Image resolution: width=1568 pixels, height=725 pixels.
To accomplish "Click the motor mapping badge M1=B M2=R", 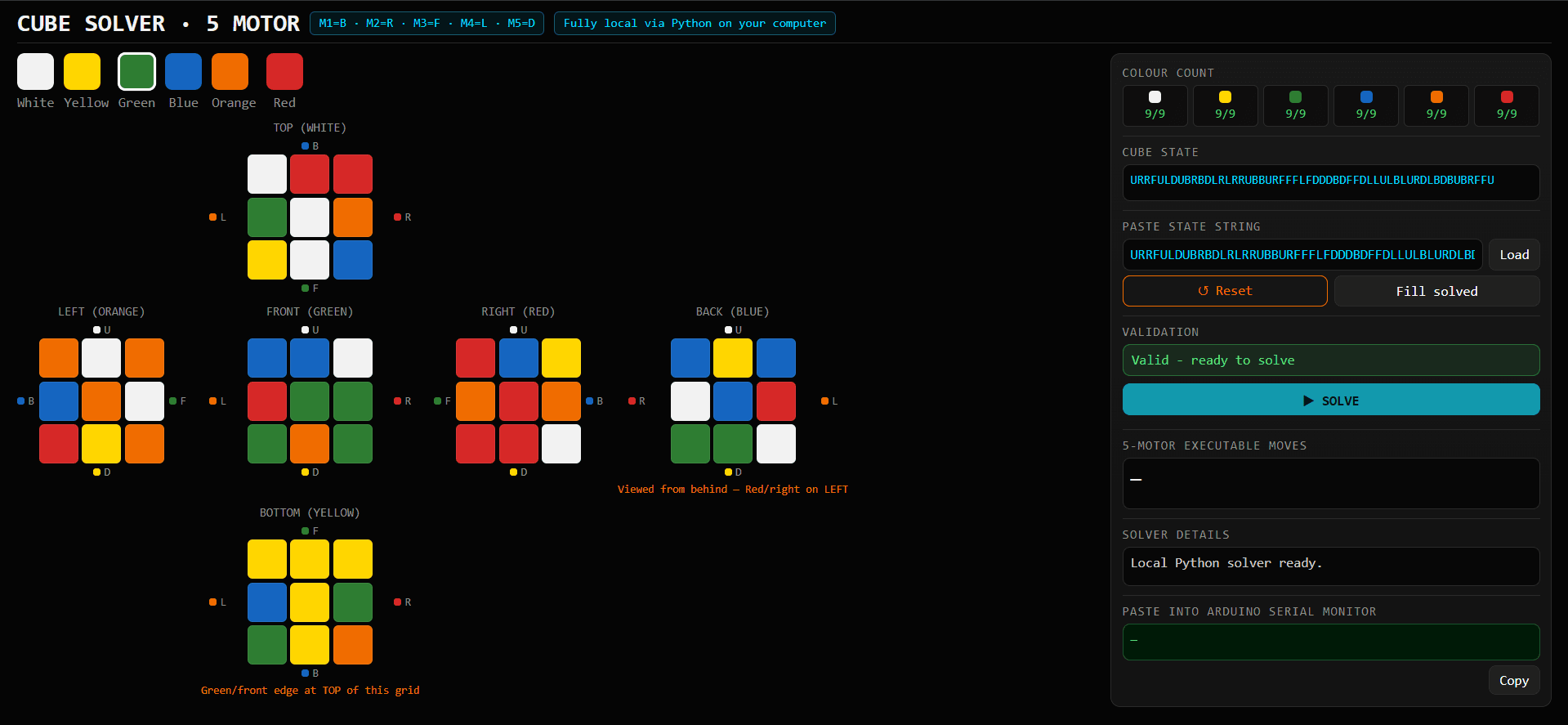I will 427,23.
